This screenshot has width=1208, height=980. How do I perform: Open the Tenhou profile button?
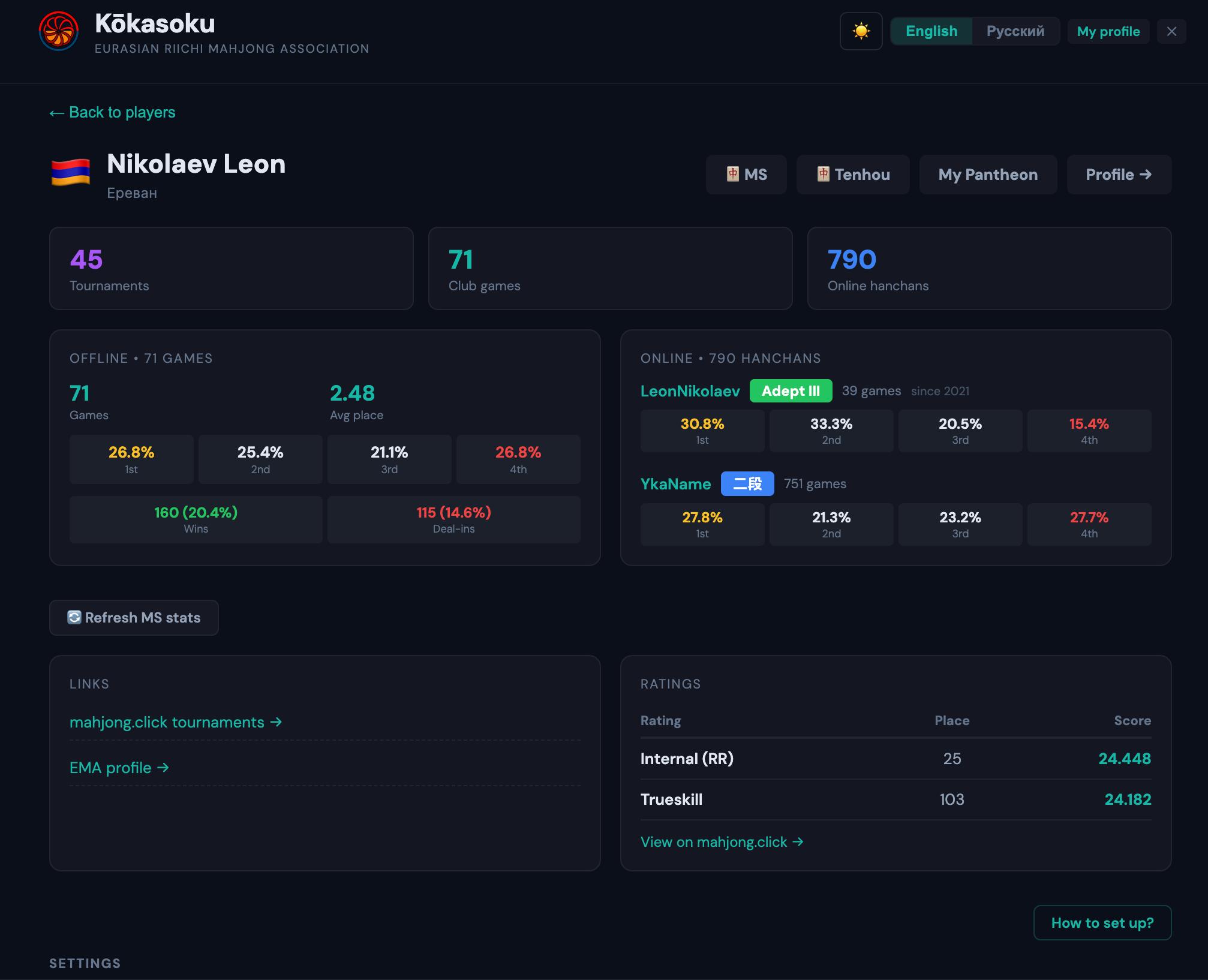tap(853, 175)
